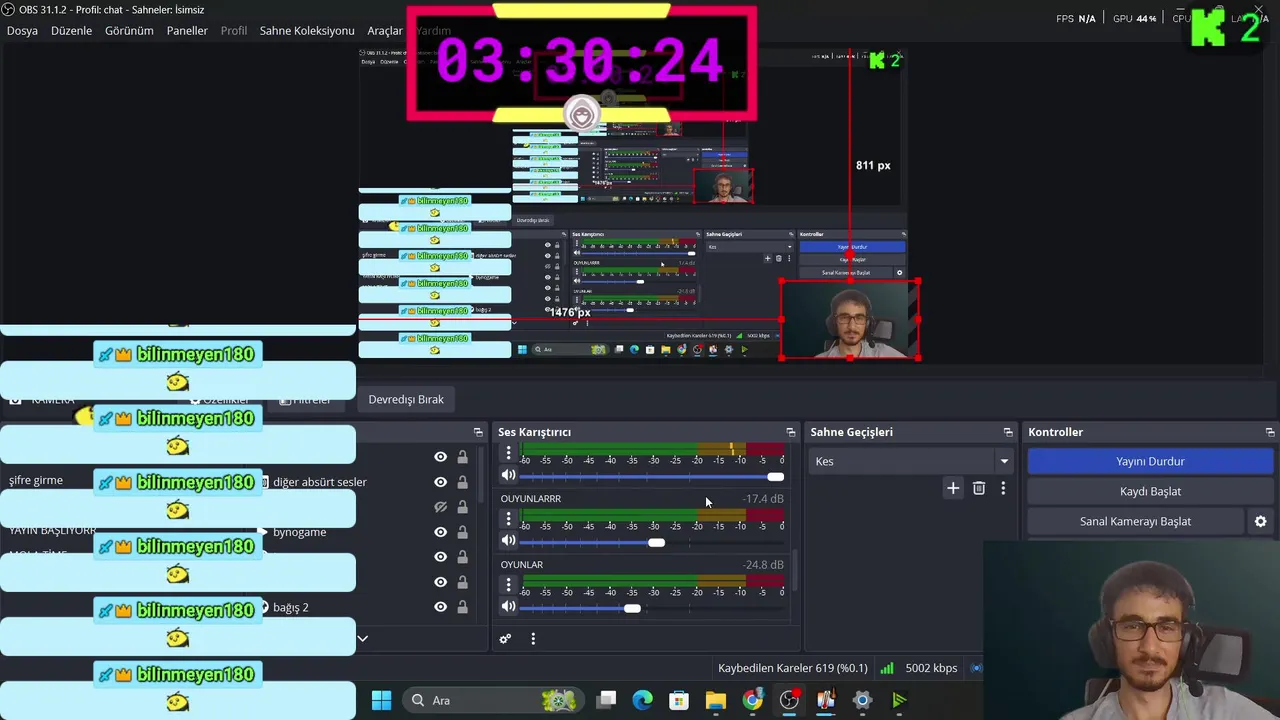Click 'Kaybedilen Kareler 619 (%0.1)' status text

pyautogui.click(x=794, y=668)
